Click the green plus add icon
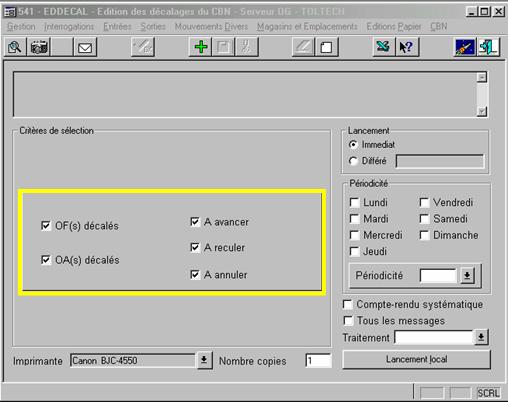 point(201,47)
